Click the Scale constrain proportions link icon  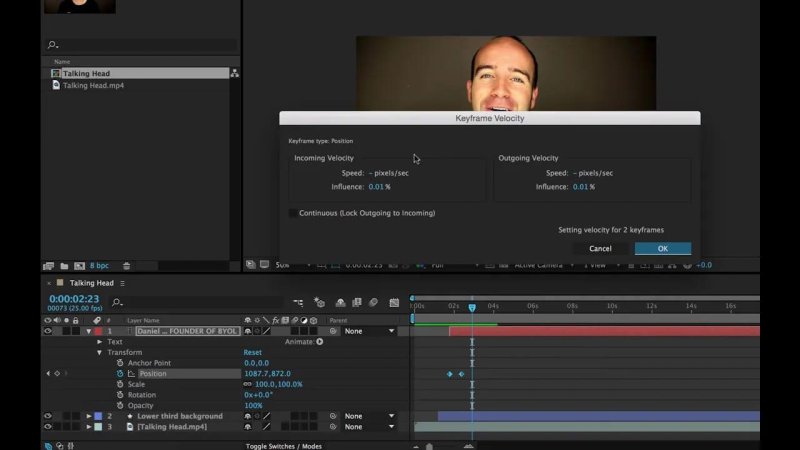(x=247, y=384)
